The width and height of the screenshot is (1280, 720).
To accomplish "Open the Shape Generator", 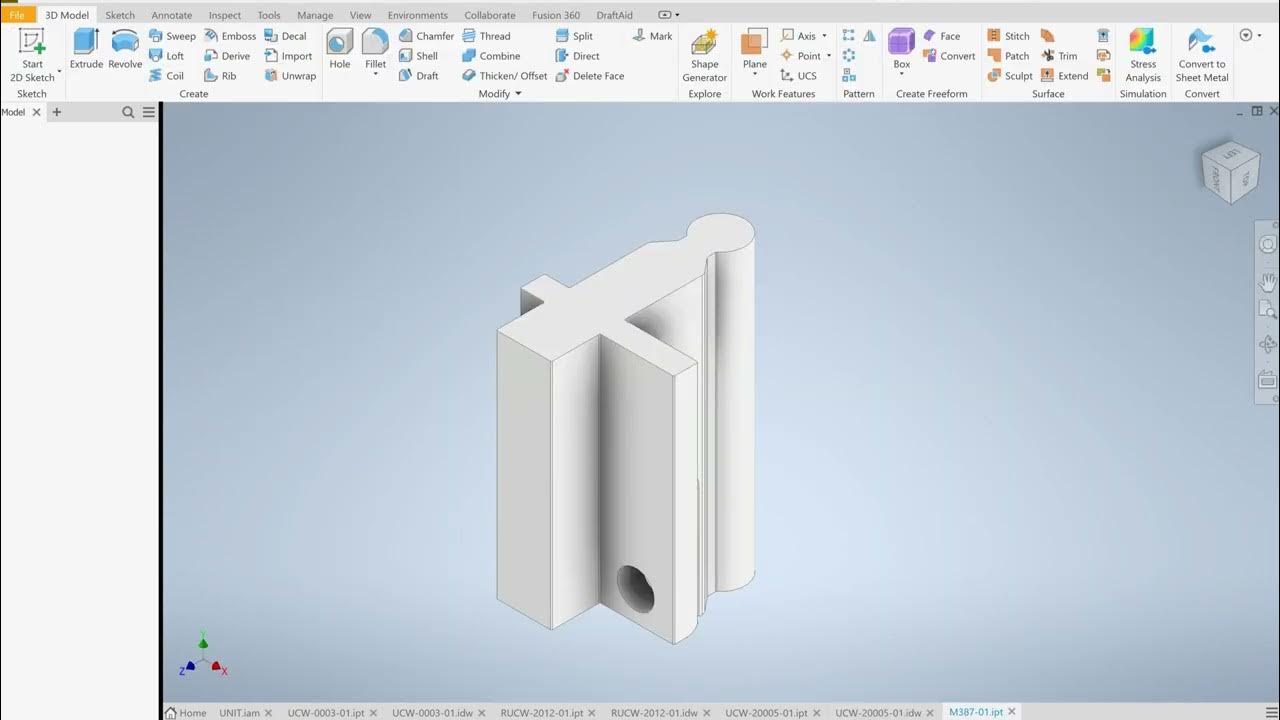I will click(x=705, y=56).
